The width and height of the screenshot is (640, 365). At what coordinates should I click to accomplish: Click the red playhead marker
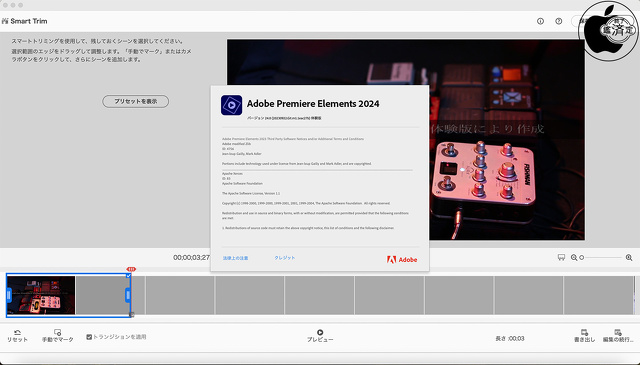(131, 269)
